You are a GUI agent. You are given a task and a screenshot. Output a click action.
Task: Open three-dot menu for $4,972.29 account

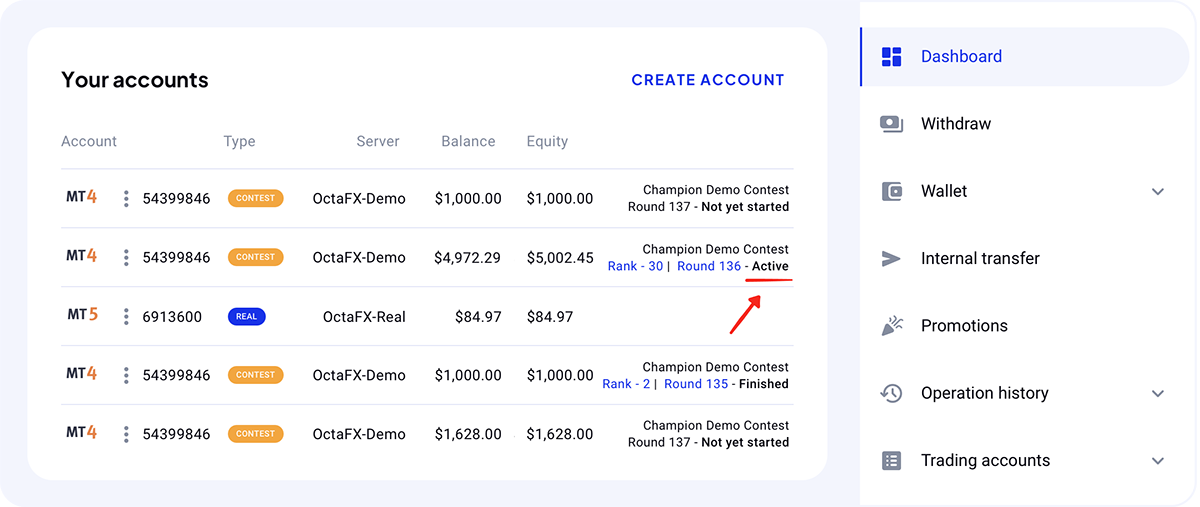click(126, 258)
